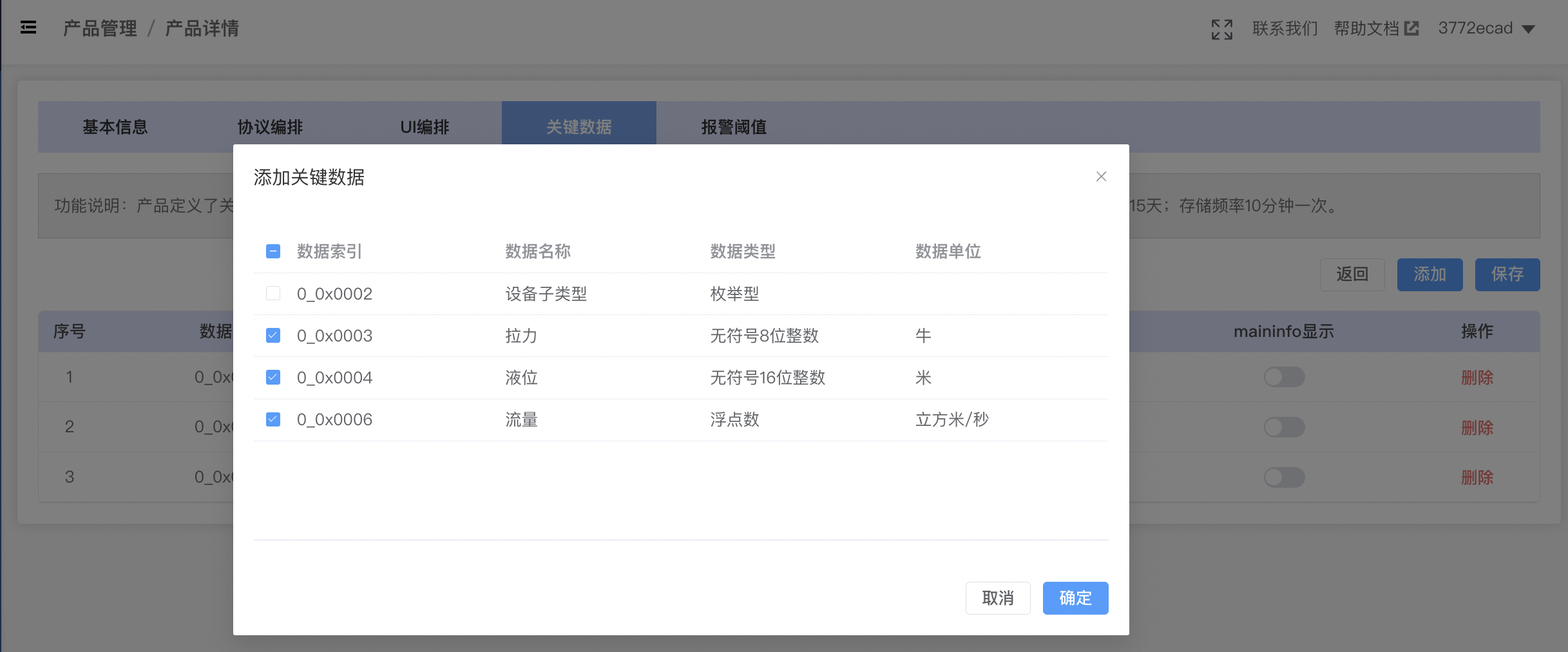Toggle fullscreen mode icon
This screenshot has width=1568, height=652.
(x=1221, y=29)
